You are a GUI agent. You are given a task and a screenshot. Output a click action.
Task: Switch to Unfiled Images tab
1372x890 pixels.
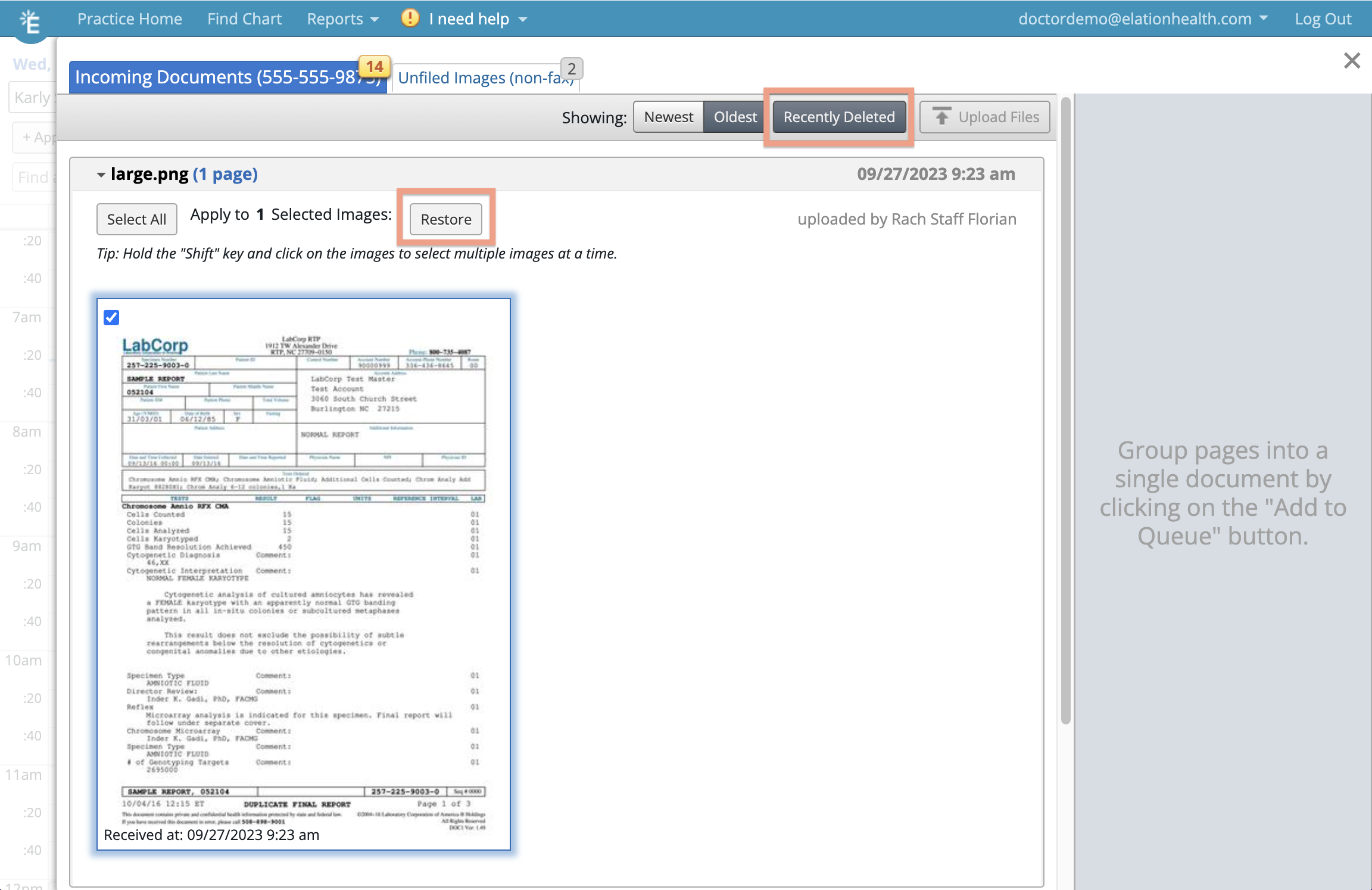pos(486,78)
